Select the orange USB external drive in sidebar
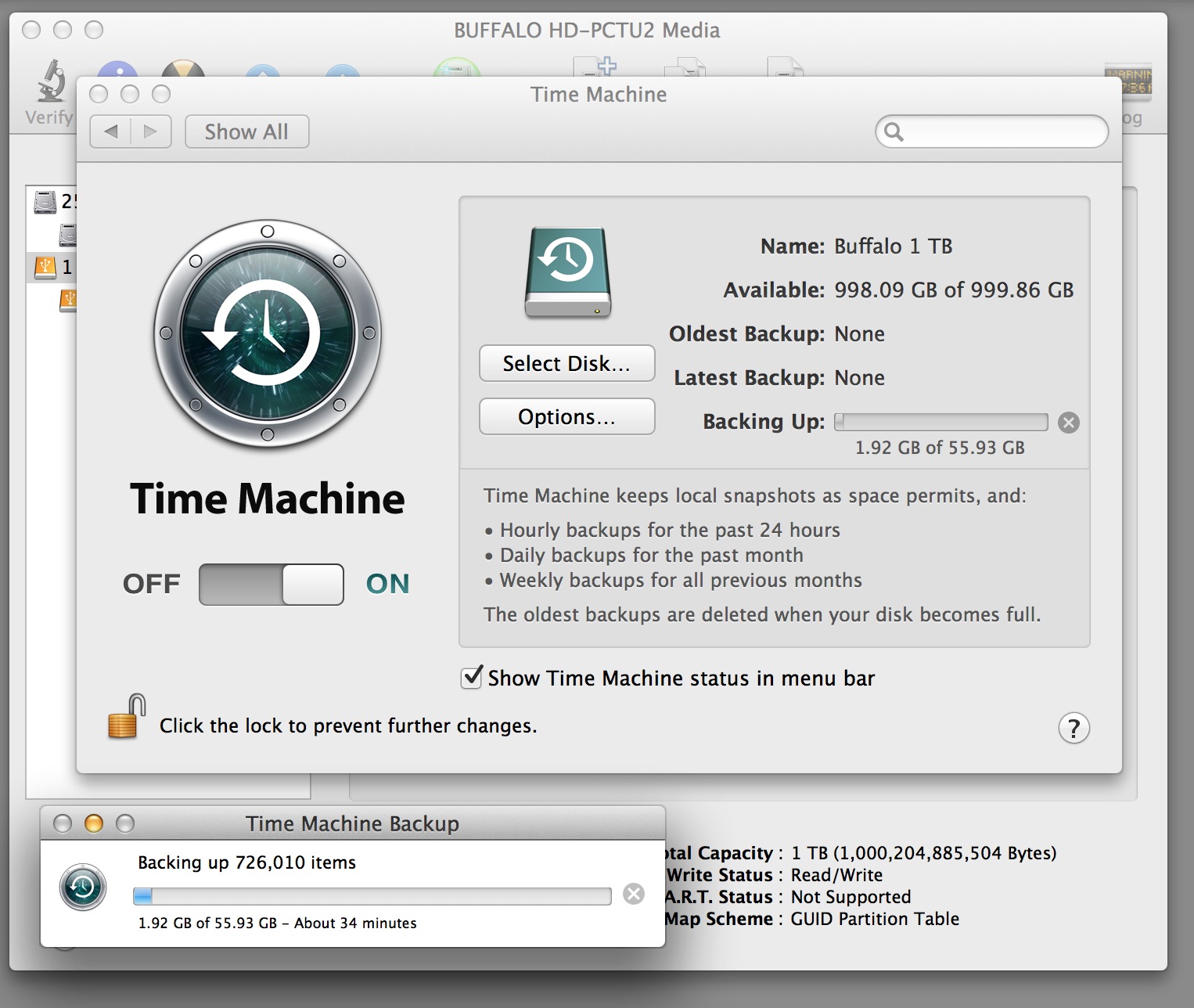1194x1008 pixels. coord(45,267)
